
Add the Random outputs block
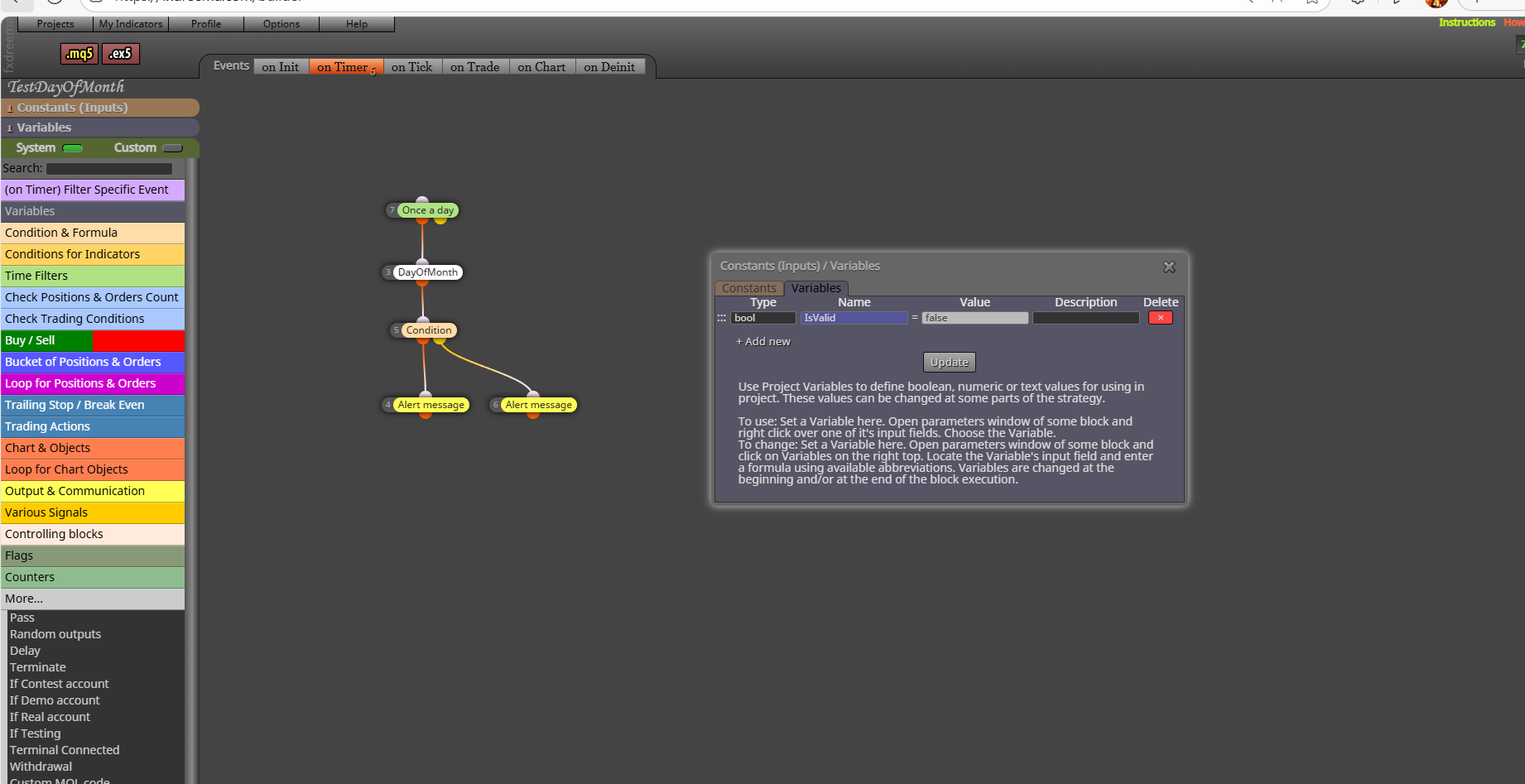click(x=55, y=634)
